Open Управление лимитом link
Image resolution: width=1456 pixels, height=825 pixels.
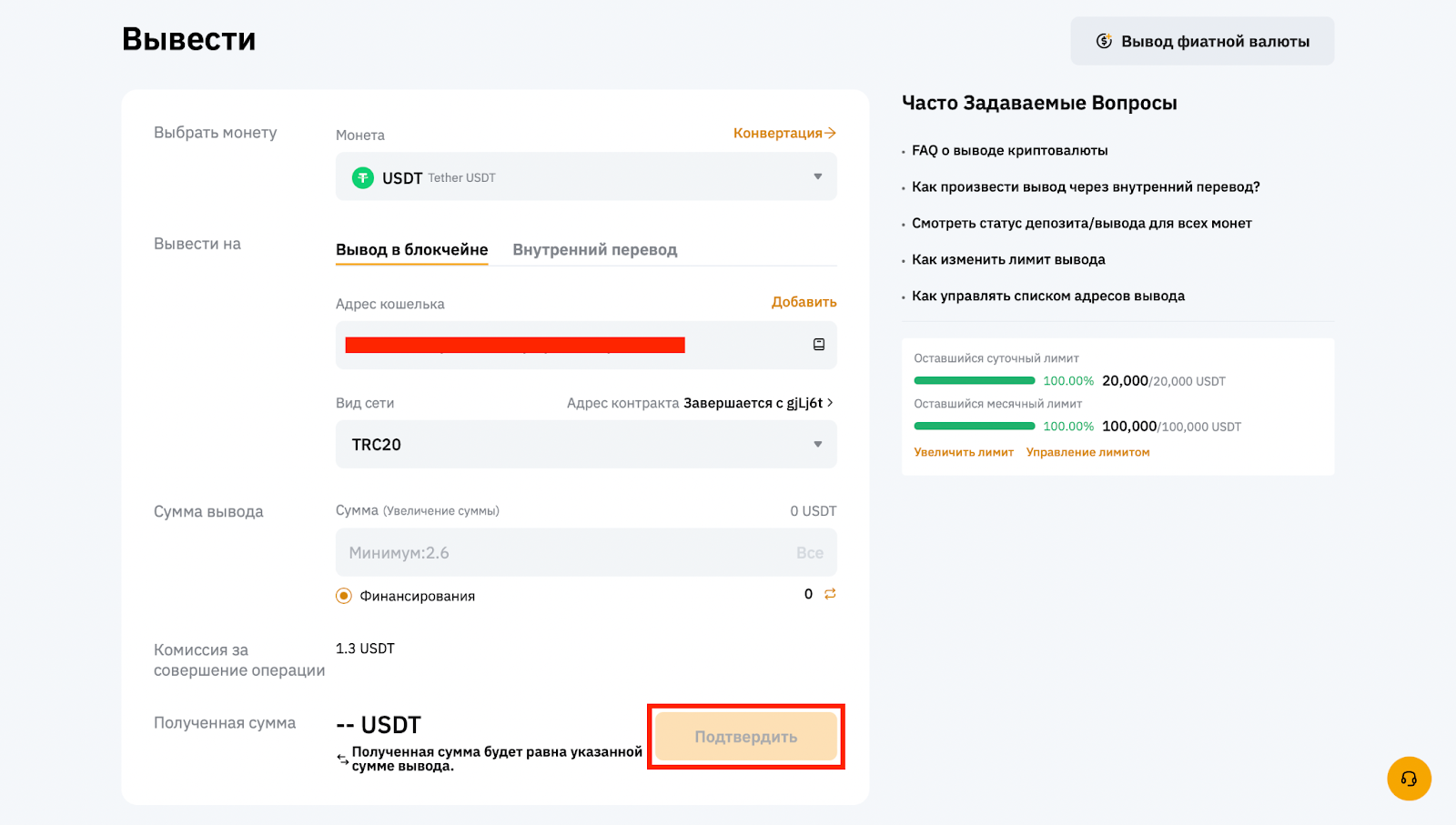(1088, 452)
